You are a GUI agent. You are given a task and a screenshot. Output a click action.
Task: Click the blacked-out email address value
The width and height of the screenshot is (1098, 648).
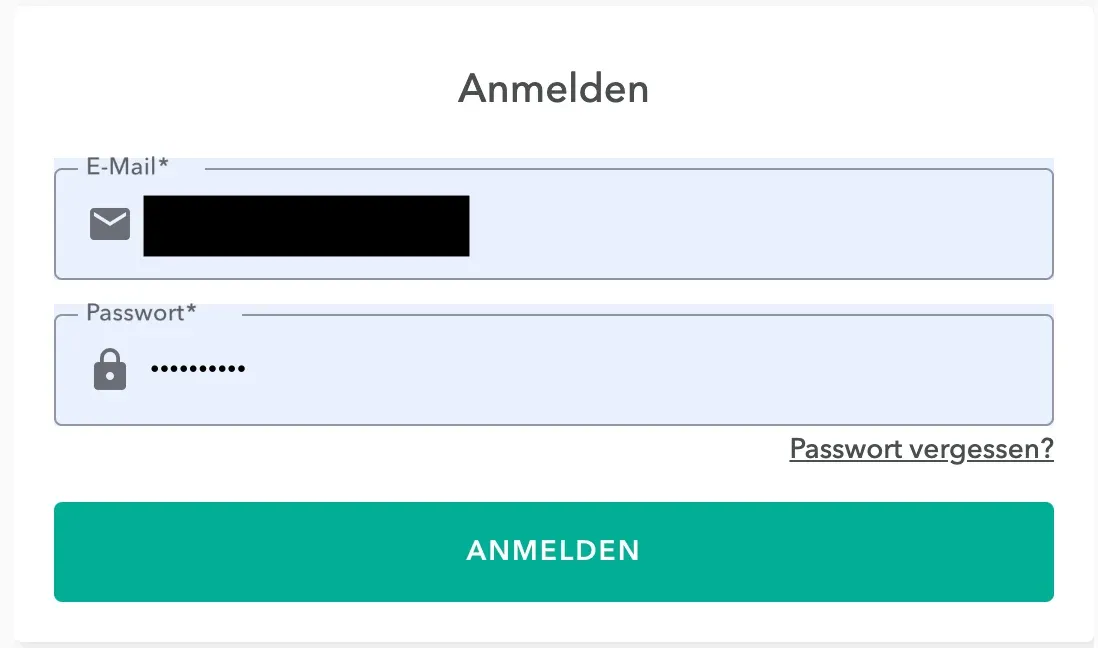click(306, 226)
